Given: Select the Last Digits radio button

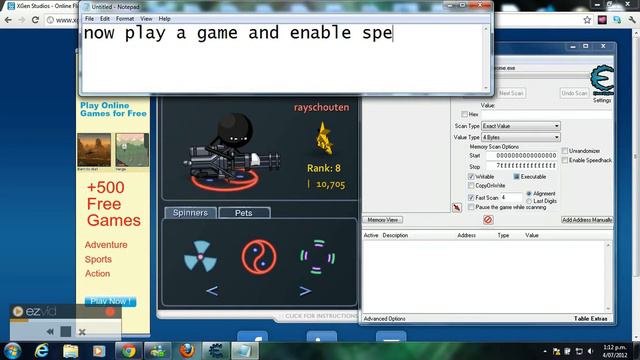Looking at the screenshot, I should point(529,201).
